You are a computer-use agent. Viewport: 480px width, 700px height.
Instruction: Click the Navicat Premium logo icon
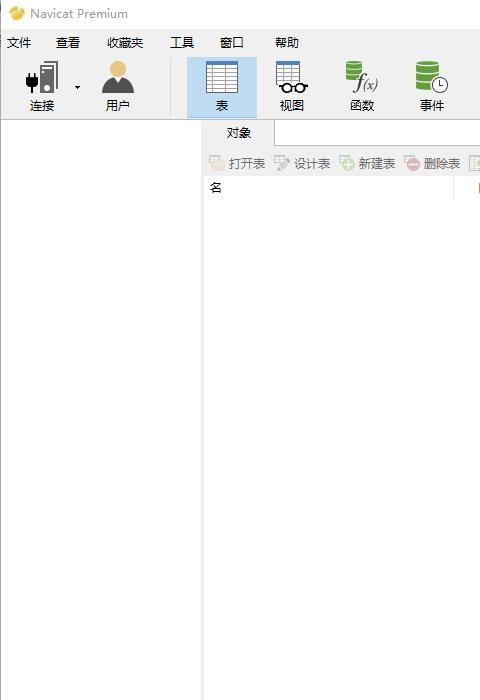pos(17,13)
